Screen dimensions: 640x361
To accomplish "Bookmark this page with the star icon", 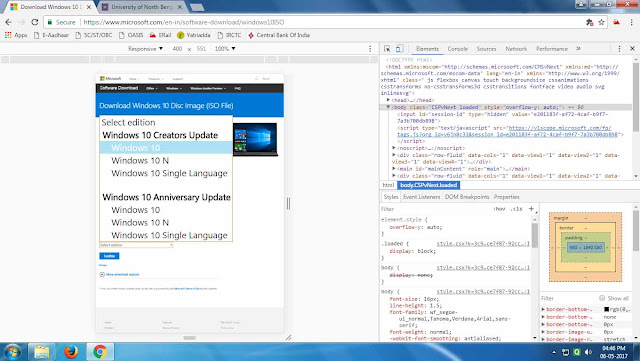I will (601, 22).
